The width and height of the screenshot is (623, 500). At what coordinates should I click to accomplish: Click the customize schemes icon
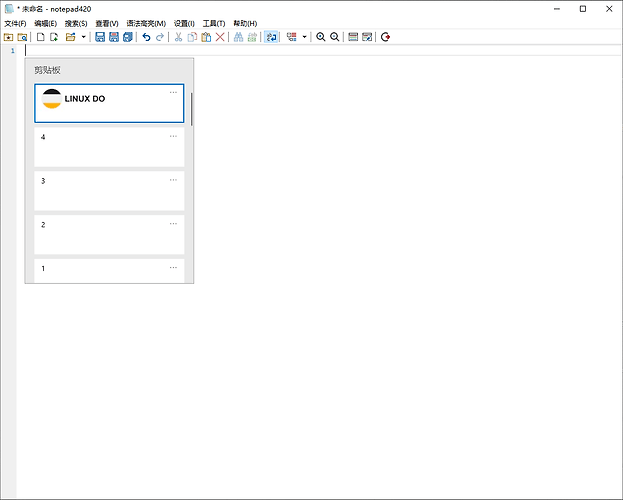pyautogui.click(x=367, y=37)
